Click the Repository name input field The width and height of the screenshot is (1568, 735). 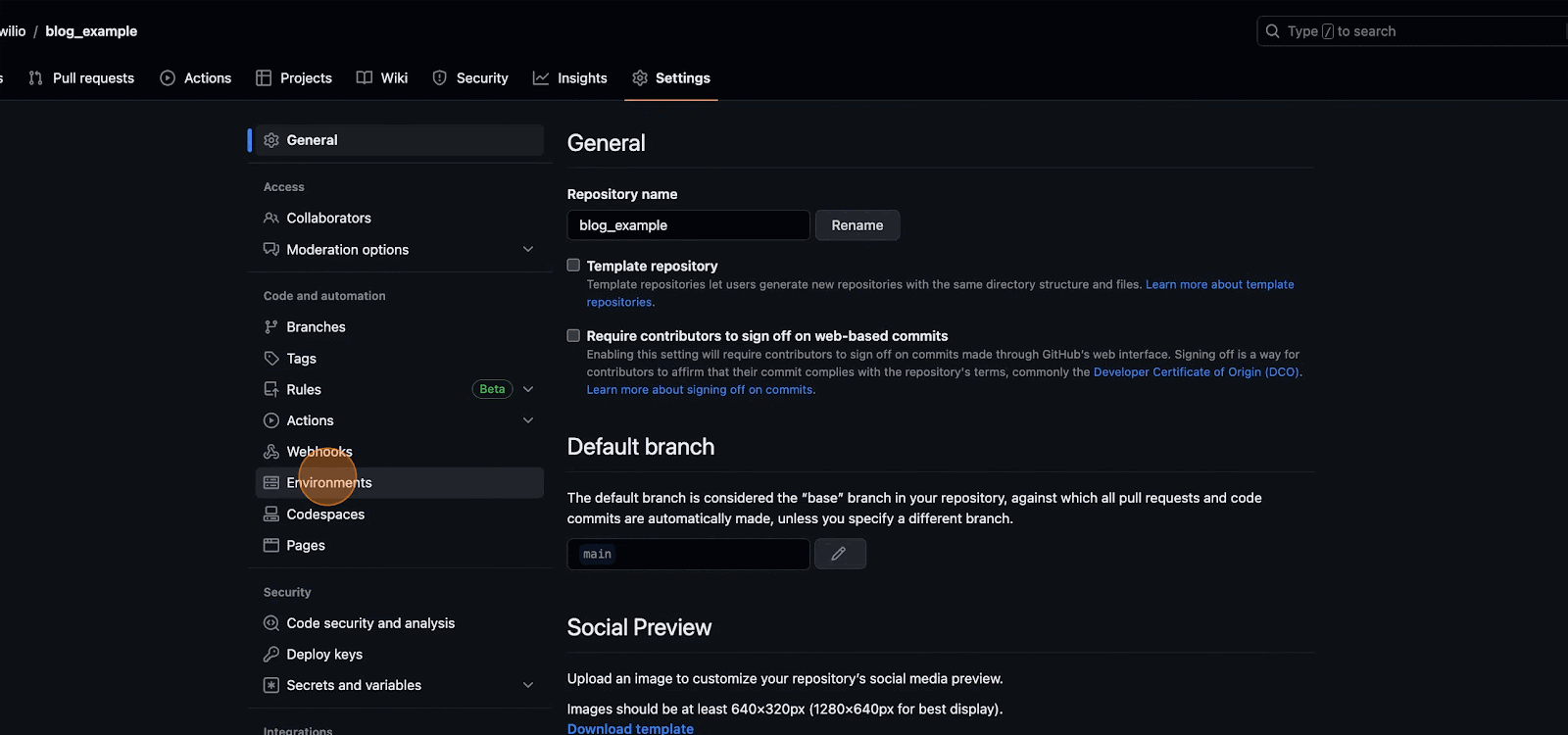point(688,225)
